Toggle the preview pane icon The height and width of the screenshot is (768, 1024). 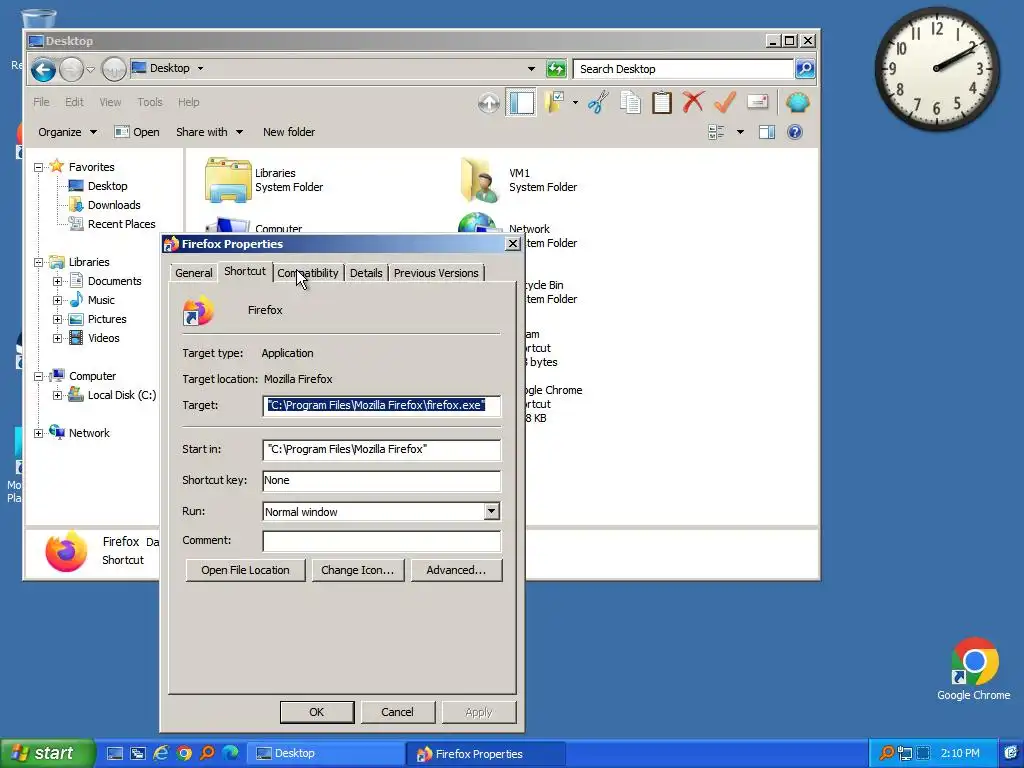point(767,133)
